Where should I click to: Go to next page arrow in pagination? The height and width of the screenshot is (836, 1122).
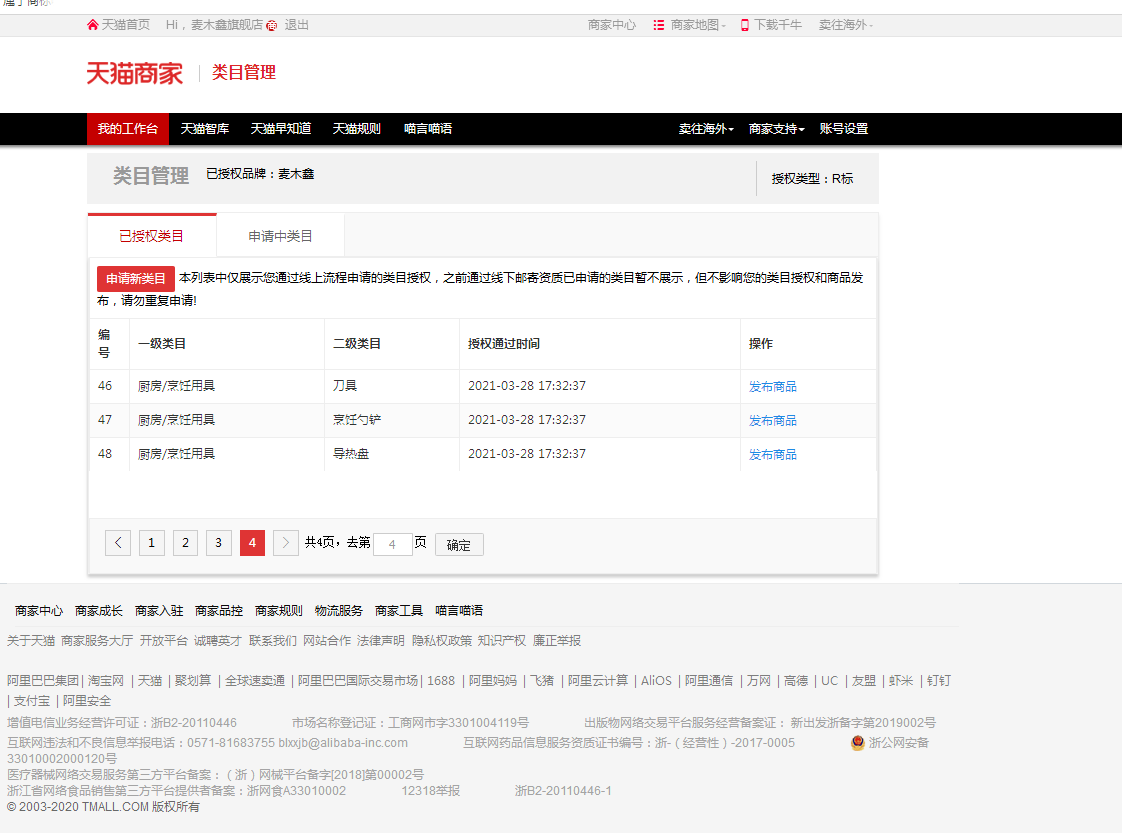pos(286,543)
